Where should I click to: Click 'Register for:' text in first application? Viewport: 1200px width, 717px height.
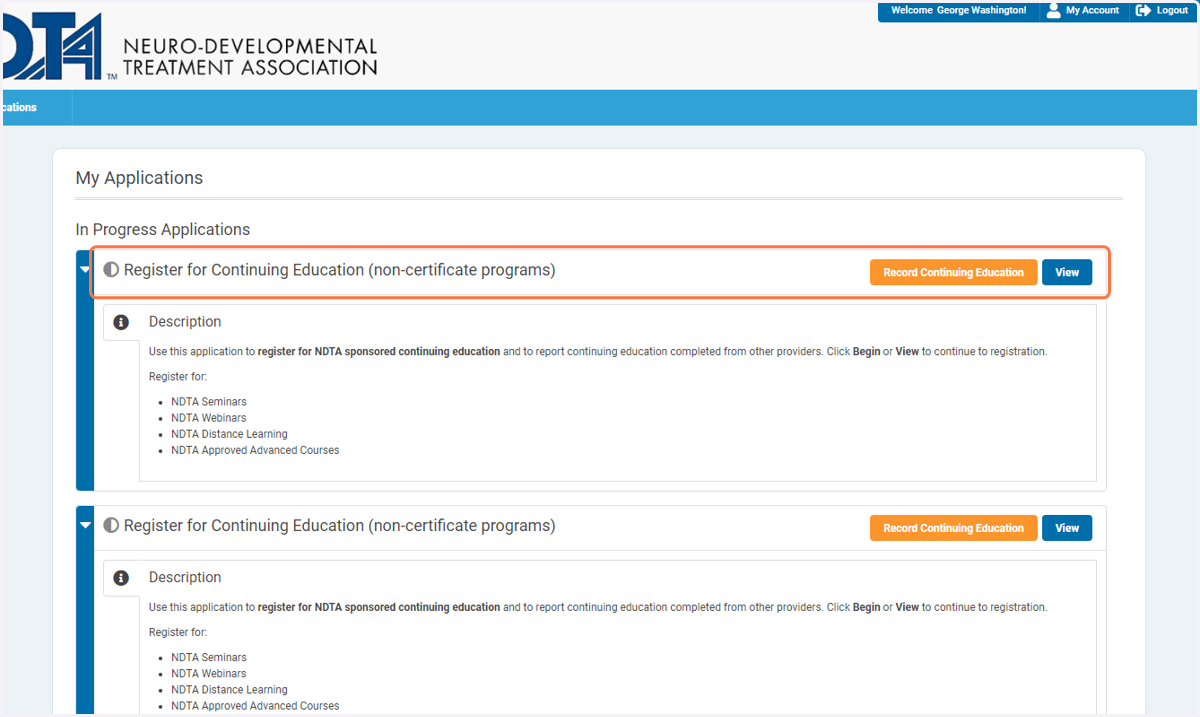tap(178, 377)
